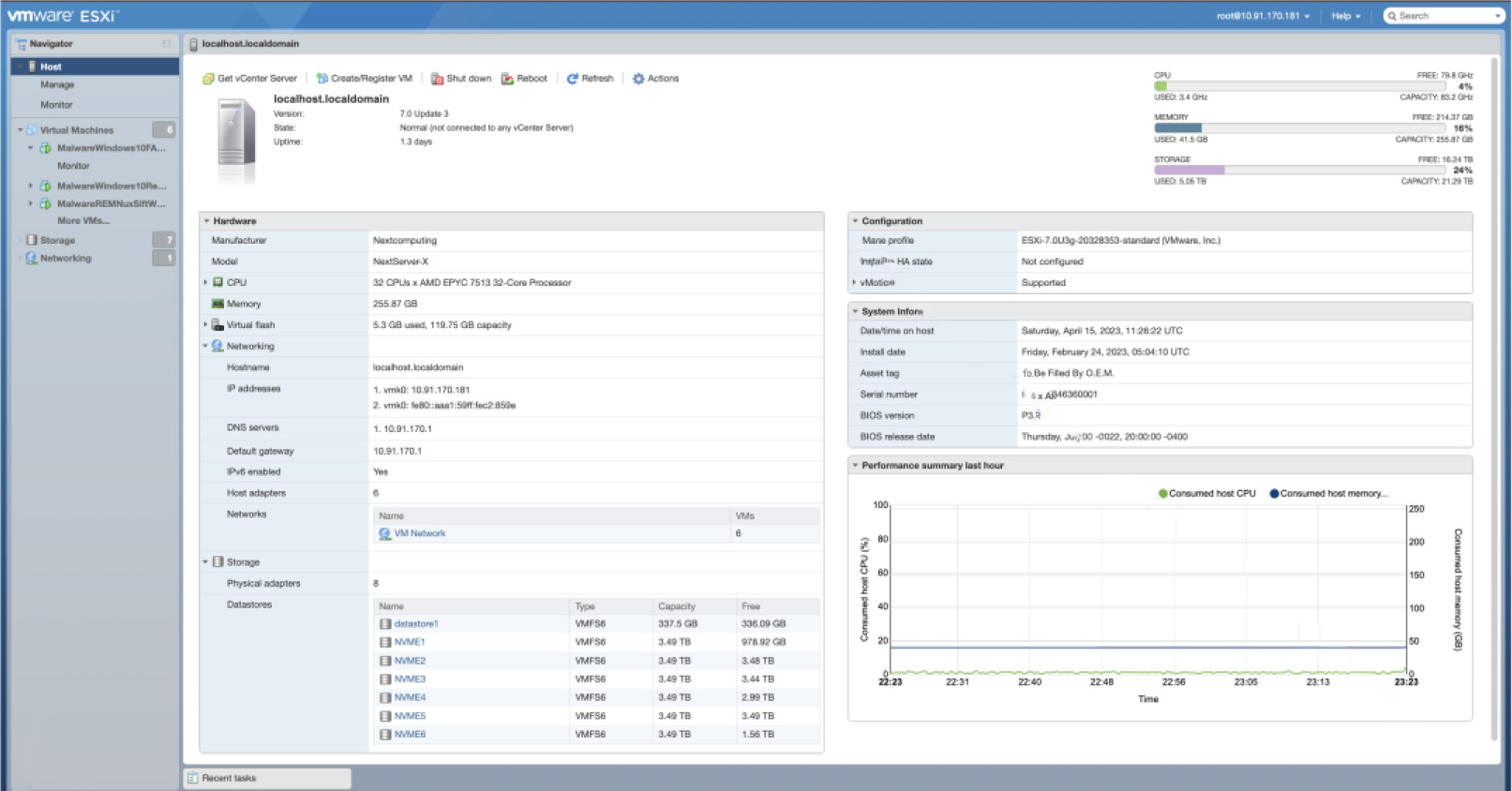This screenshot has width=1512, height=791.
Task: Open Networking in the Navigator
Action: [x=66, y=258]
